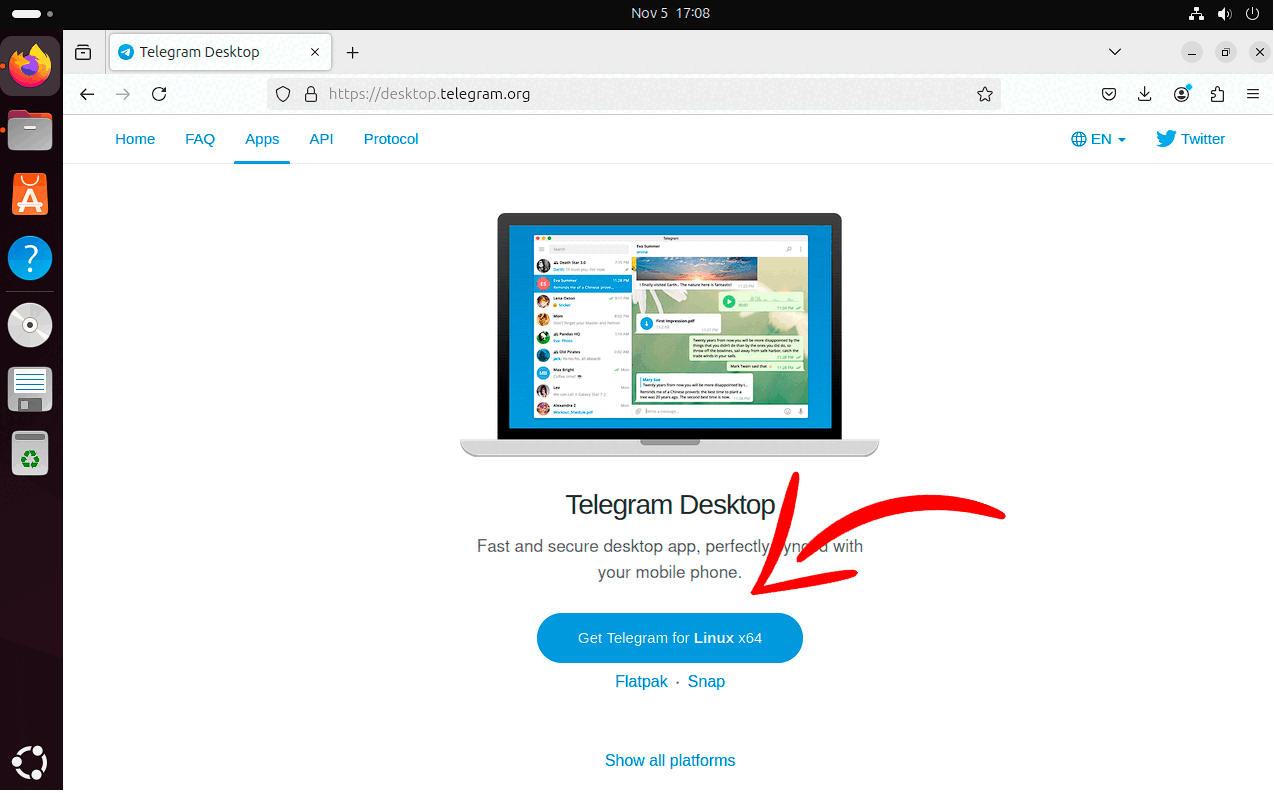The image size is (1274, 793).
Task: Open the Firefox downloads panel
Action: coord(1145,94)
